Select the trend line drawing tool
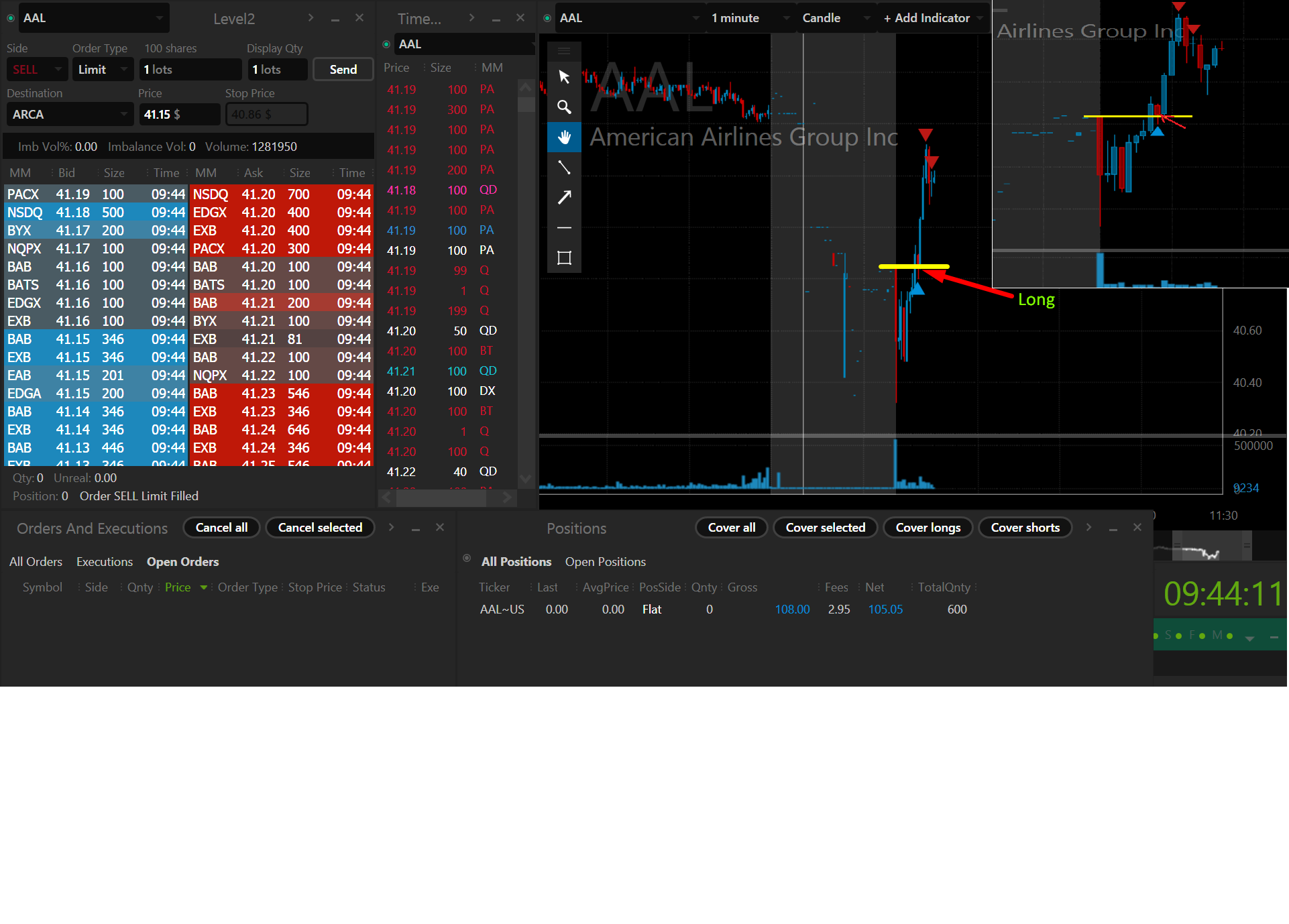The width and height of the screenshot is (1289, 924). tap(564, 168)
